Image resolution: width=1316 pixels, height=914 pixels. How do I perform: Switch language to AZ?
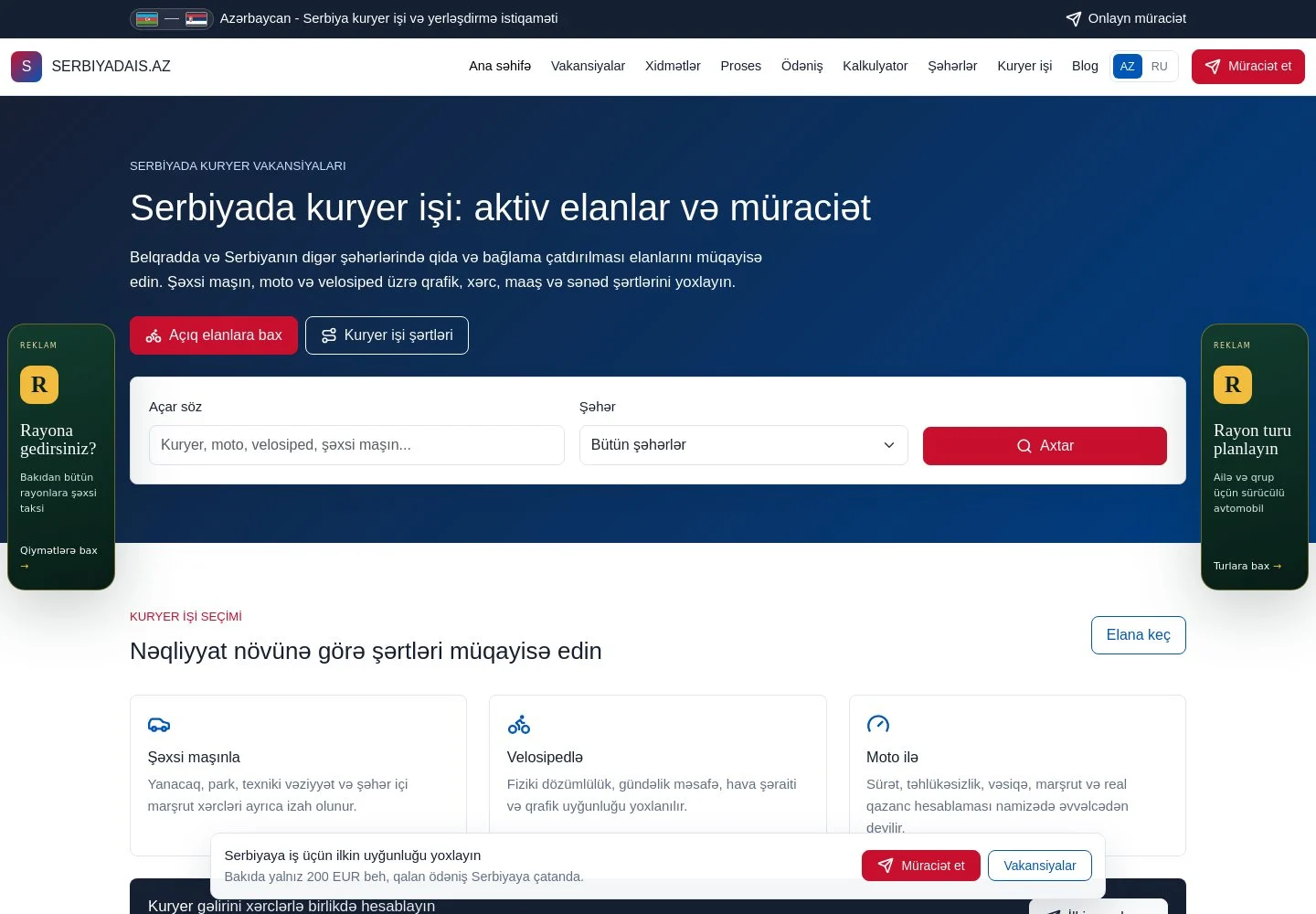coord(1128,67)
